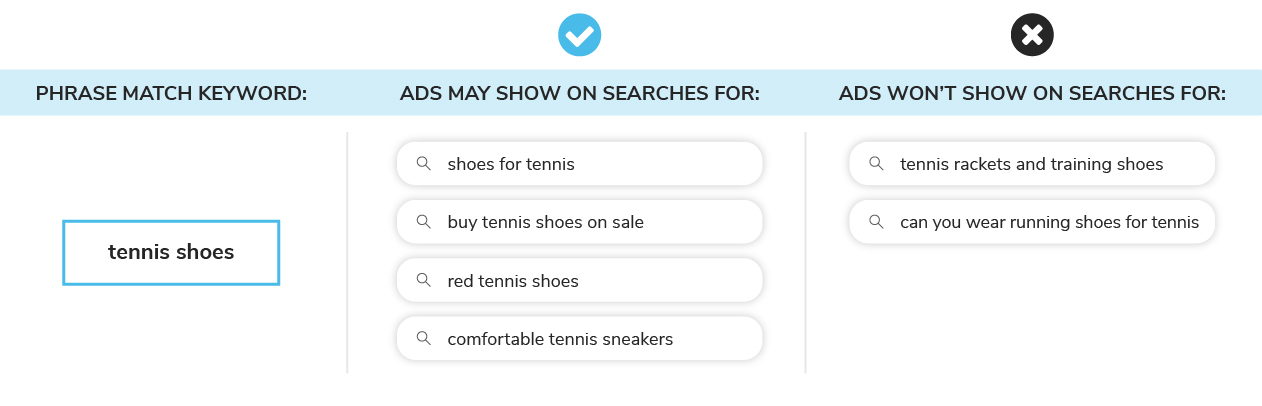Click magnifier icon in 'shoes for tennis' box
The width and height of the screenshot is (1262, 406).
424,163
